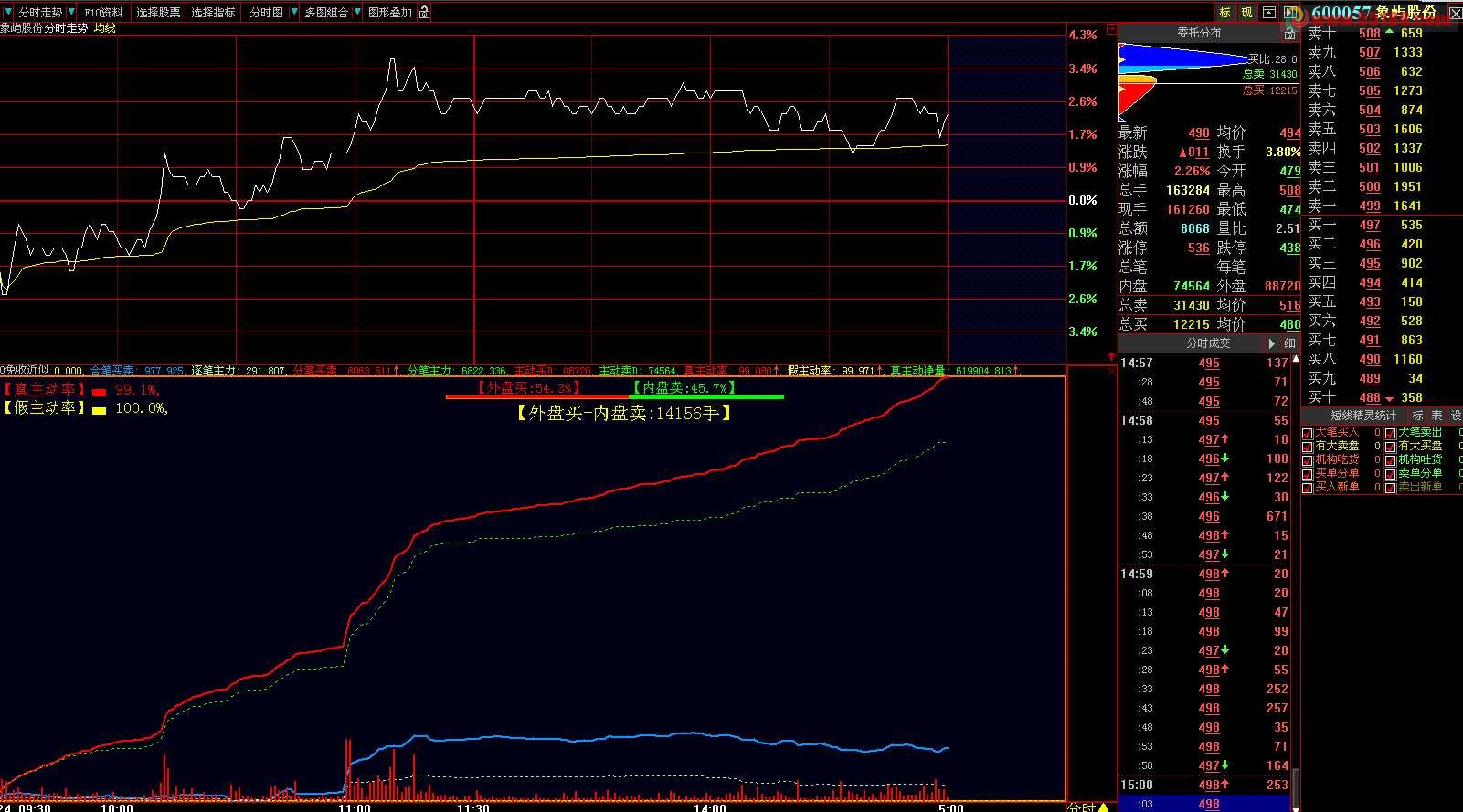Click the red 外盘卖:54.3% bar
The width and height of the screenshot is (1463, 812).
(537, 397)
